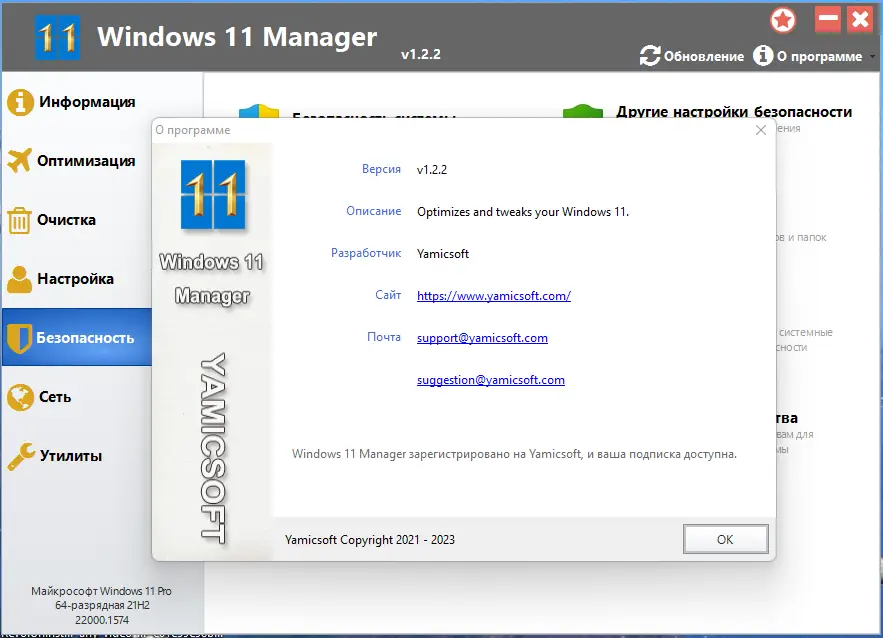The height and width of the screenshot is (638, 883).
Task: Click the build number 22000.1574
Action: point(102,620)
